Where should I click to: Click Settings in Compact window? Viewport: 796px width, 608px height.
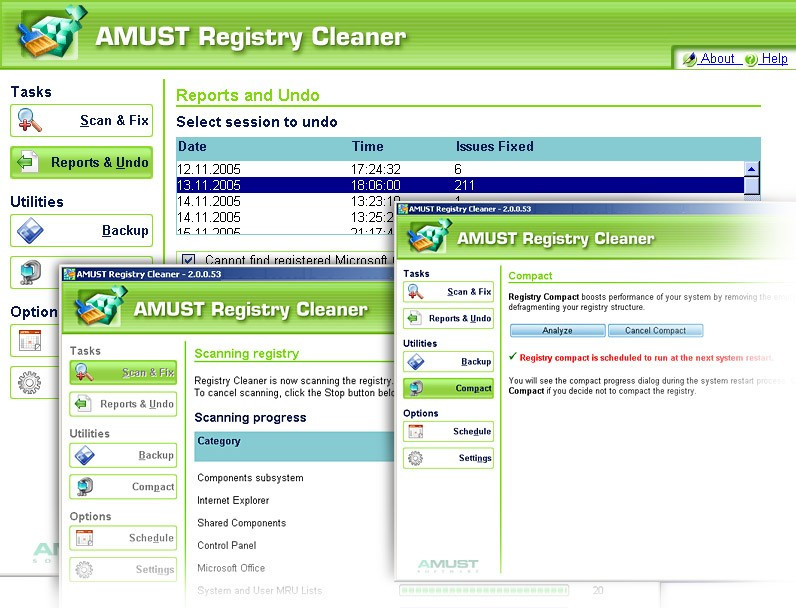[448, 458]
